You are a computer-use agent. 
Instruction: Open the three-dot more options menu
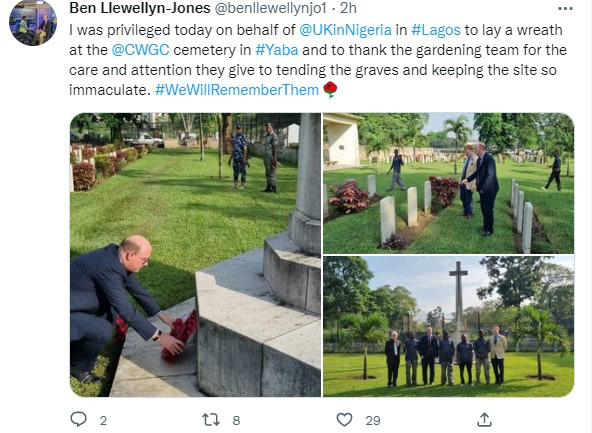[x=565, y=9]
